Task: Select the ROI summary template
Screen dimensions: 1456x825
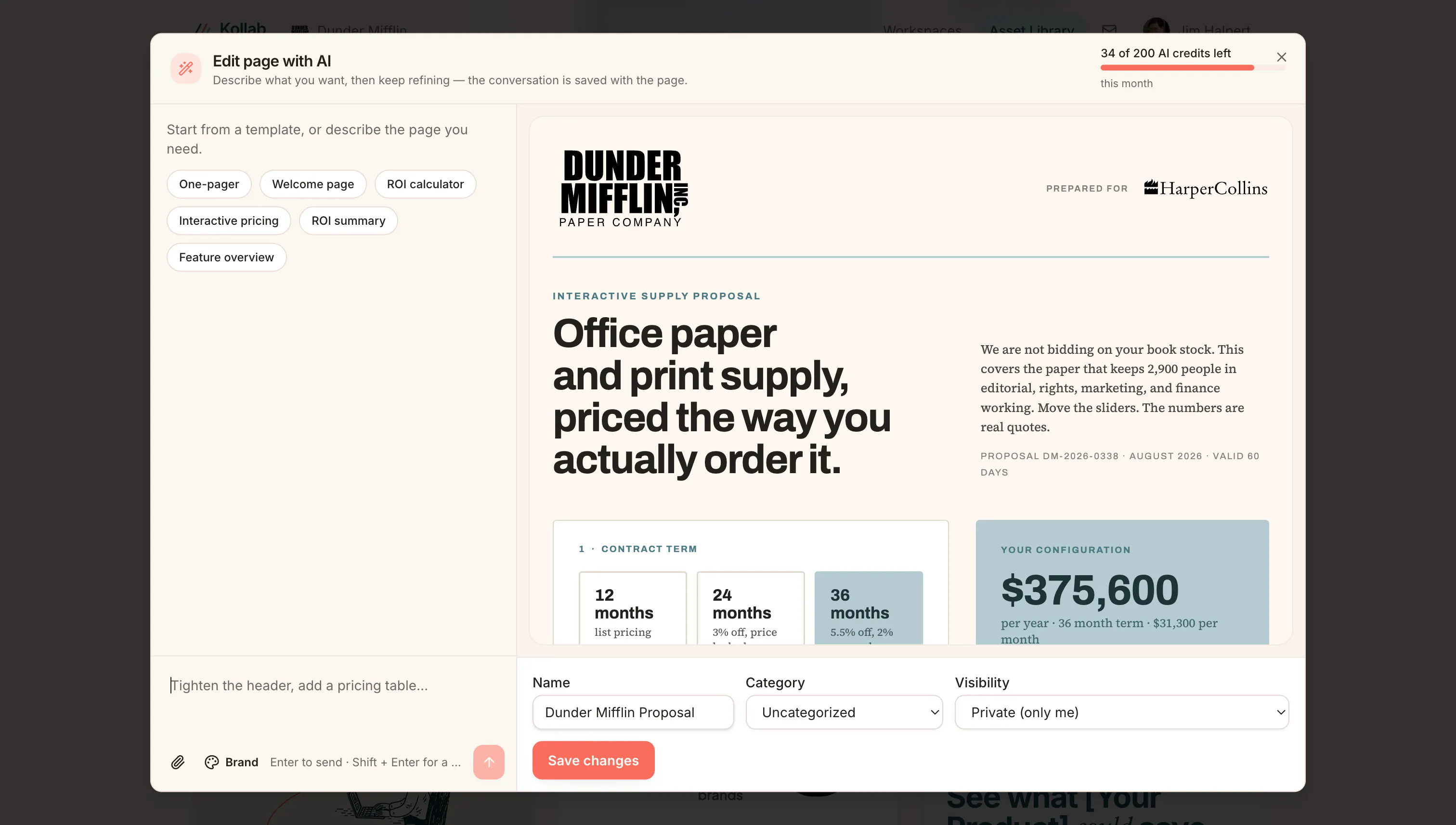Action: [349, 220]
